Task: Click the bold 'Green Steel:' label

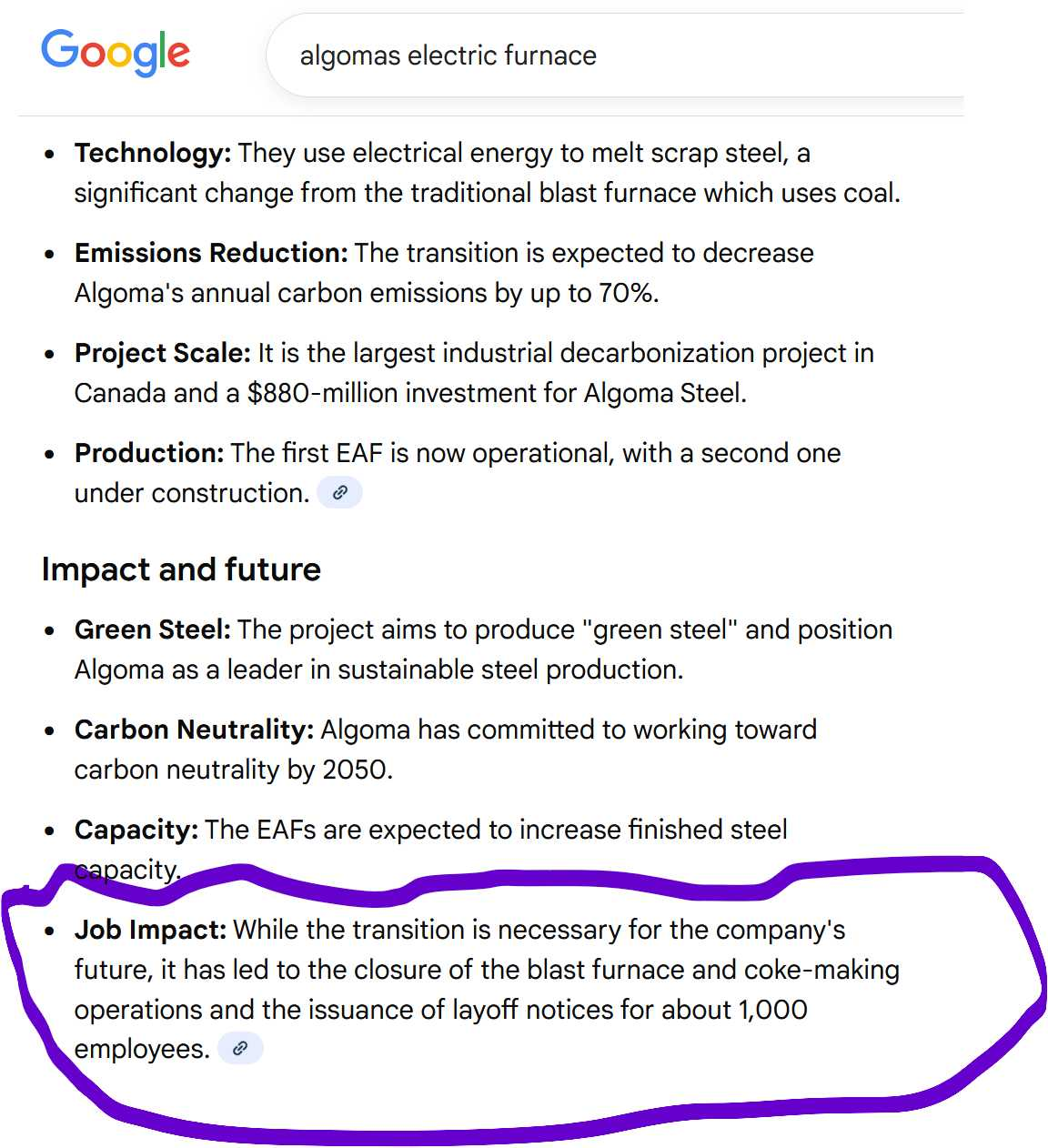Action: click(153, 629)
